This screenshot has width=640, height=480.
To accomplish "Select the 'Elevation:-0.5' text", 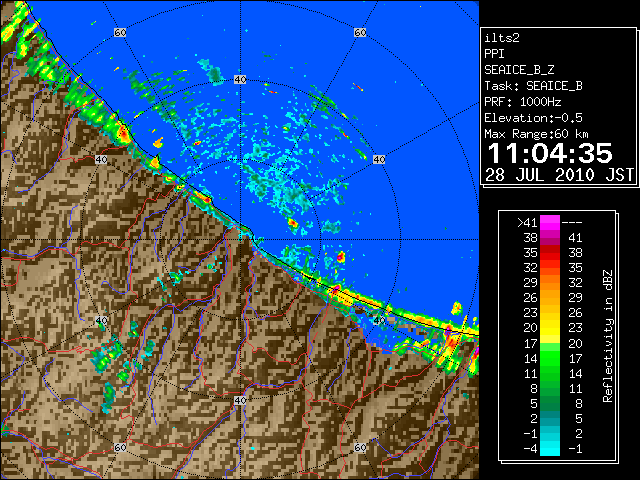I will [533, 118].
